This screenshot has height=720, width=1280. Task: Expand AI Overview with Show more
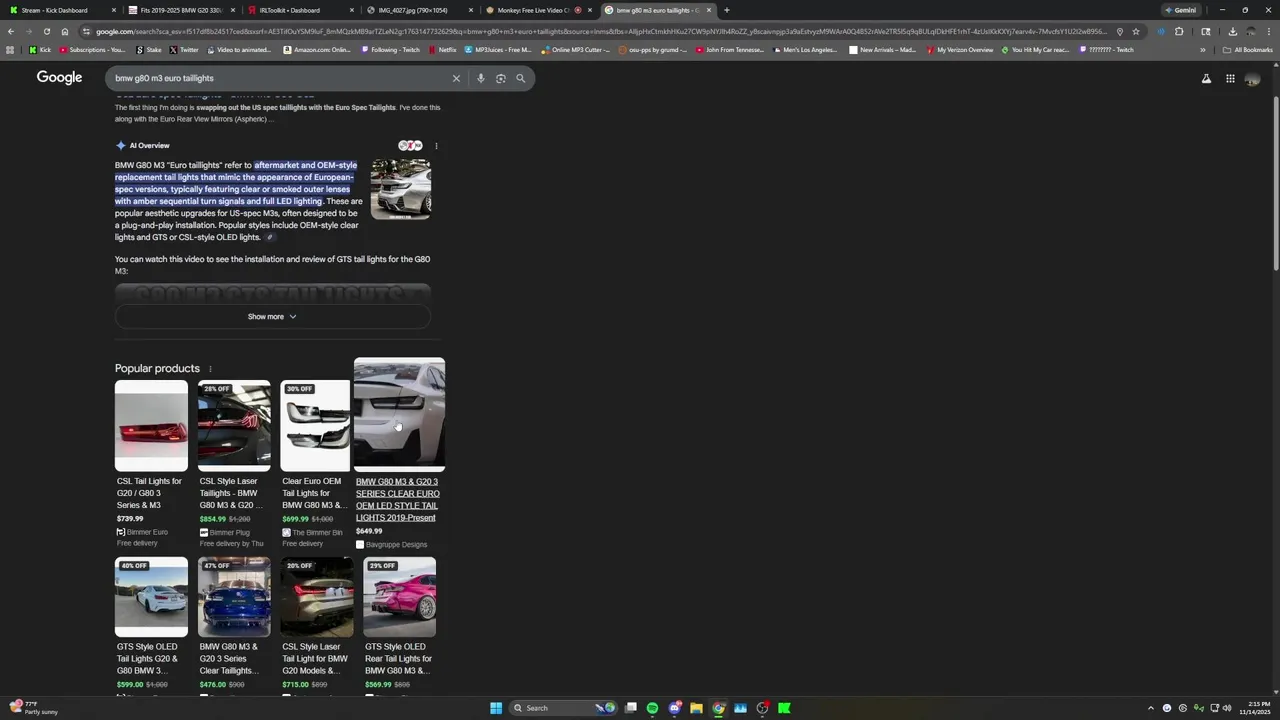pyautogui.click(x=272, y=317)
